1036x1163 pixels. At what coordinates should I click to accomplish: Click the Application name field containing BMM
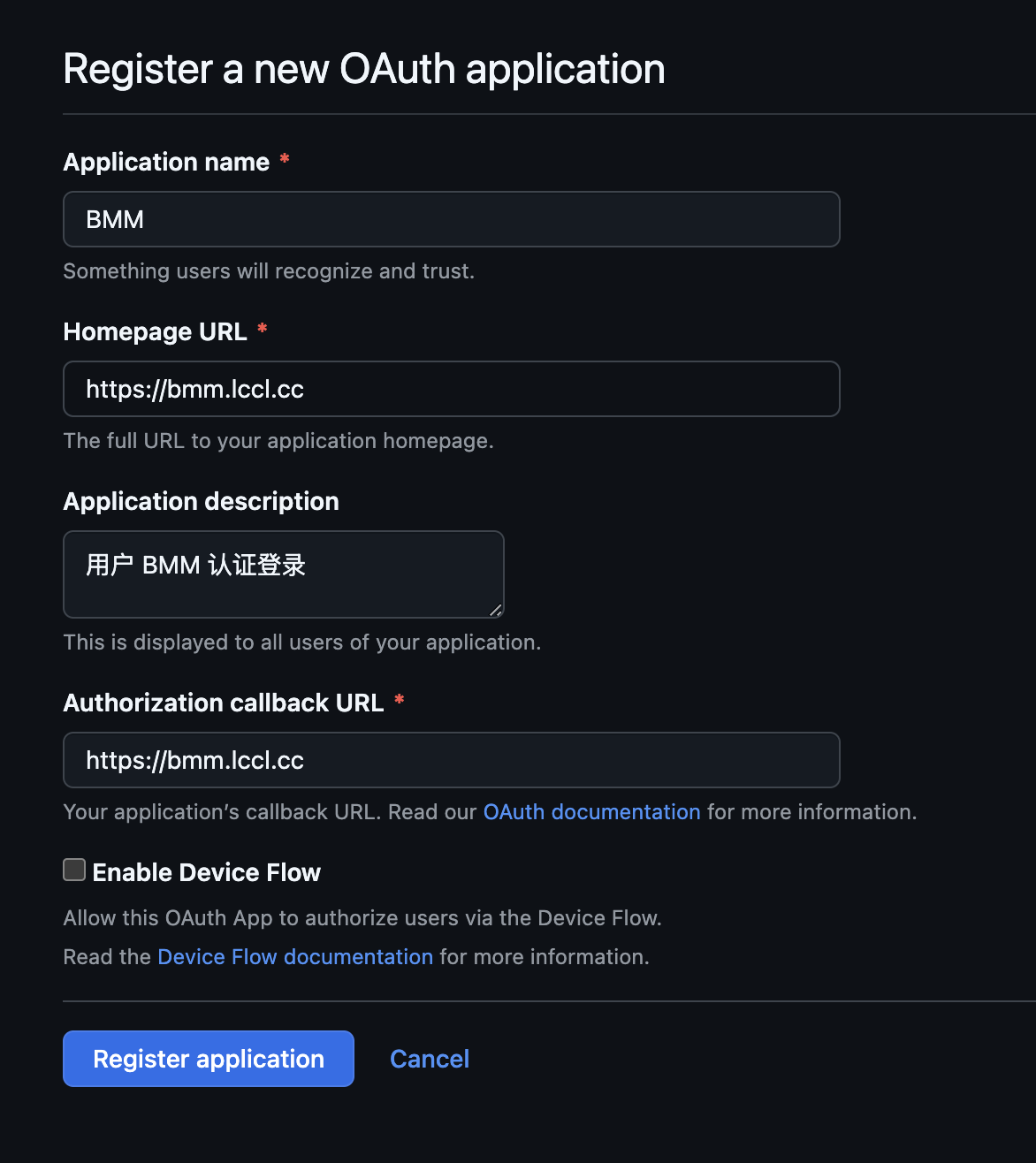[451, 219]
